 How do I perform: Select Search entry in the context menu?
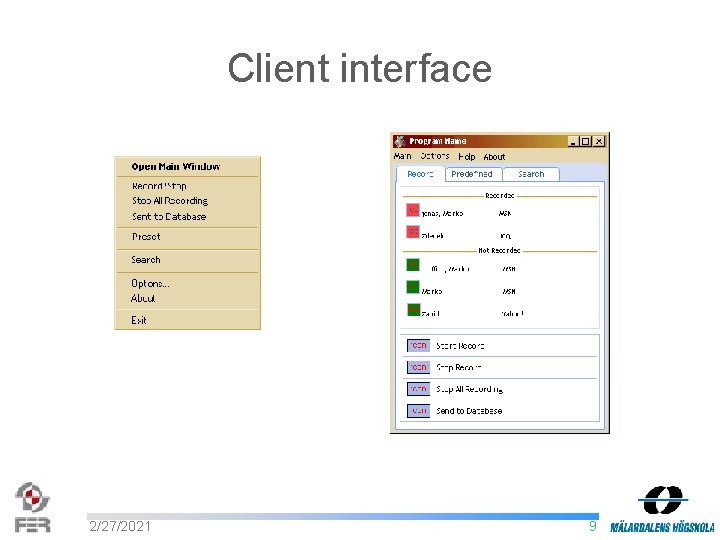click(146, 260)
